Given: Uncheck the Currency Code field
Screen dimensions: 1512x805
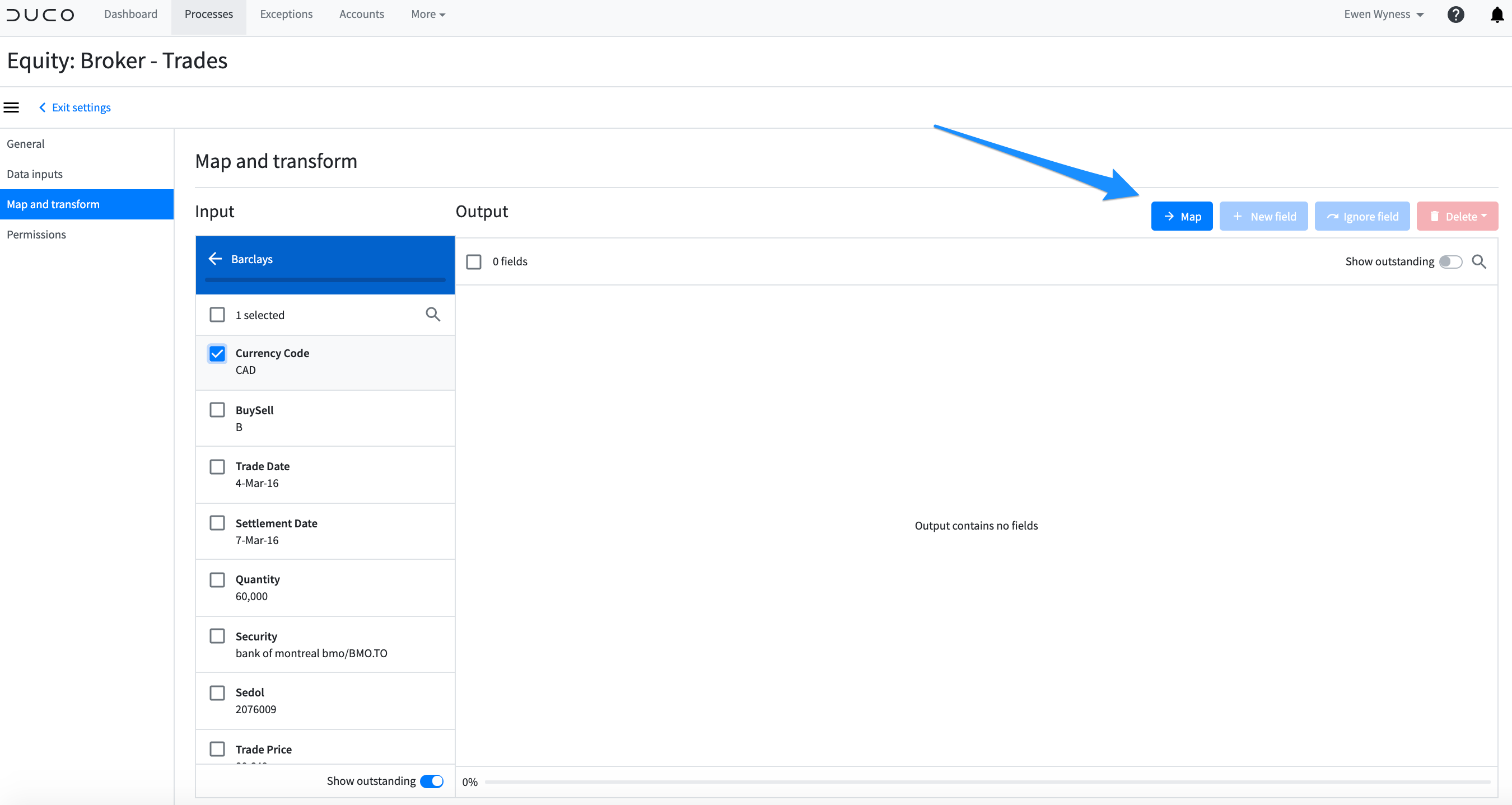Looking at the screenshot, I should [218, 353].
